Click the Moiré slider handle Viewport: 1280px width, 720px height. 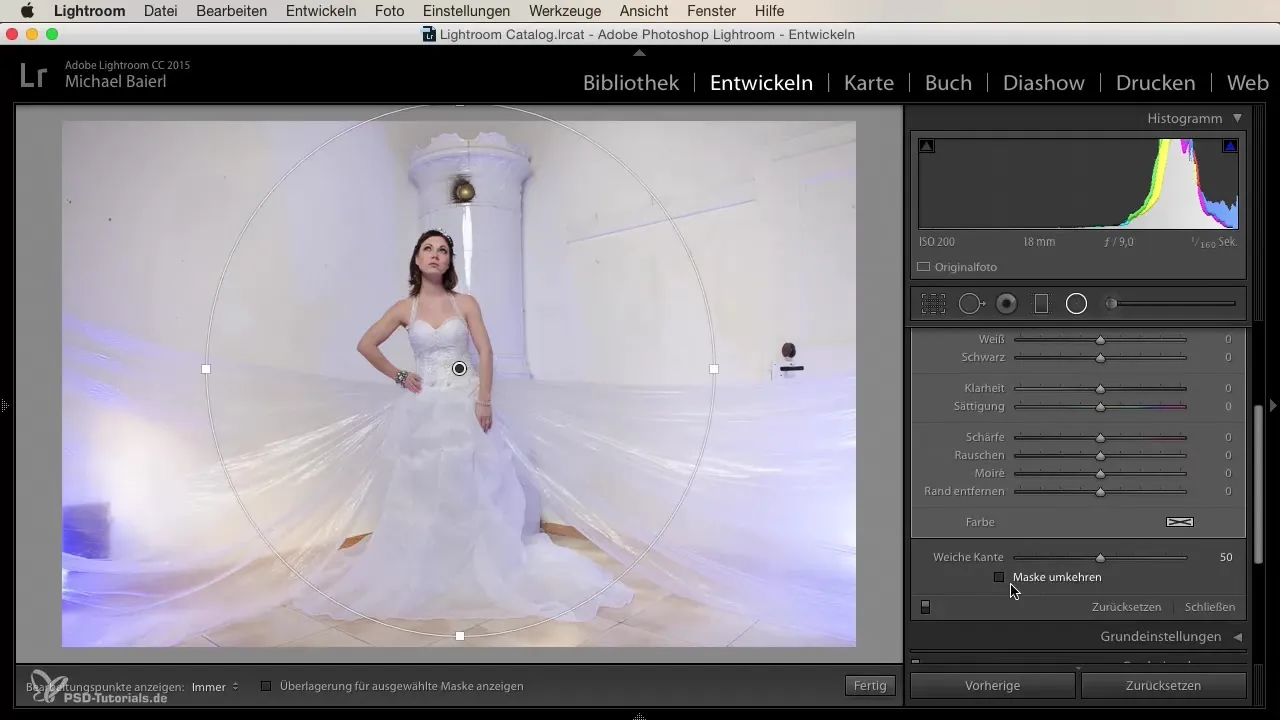(x=1100, y=474)
